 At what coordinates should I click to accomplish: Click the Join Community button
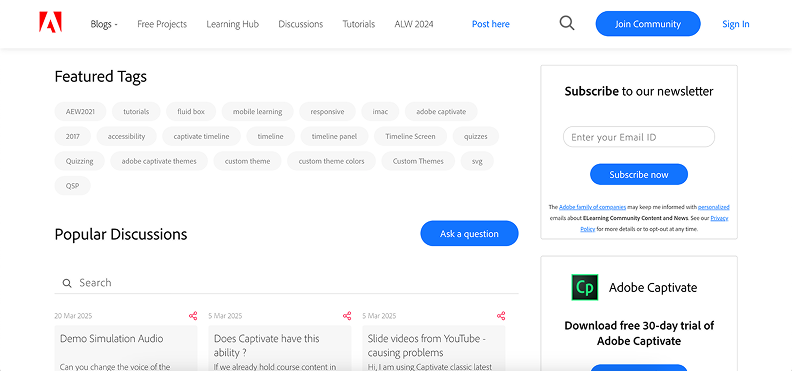pyautogui.click(x=648, y=24)
